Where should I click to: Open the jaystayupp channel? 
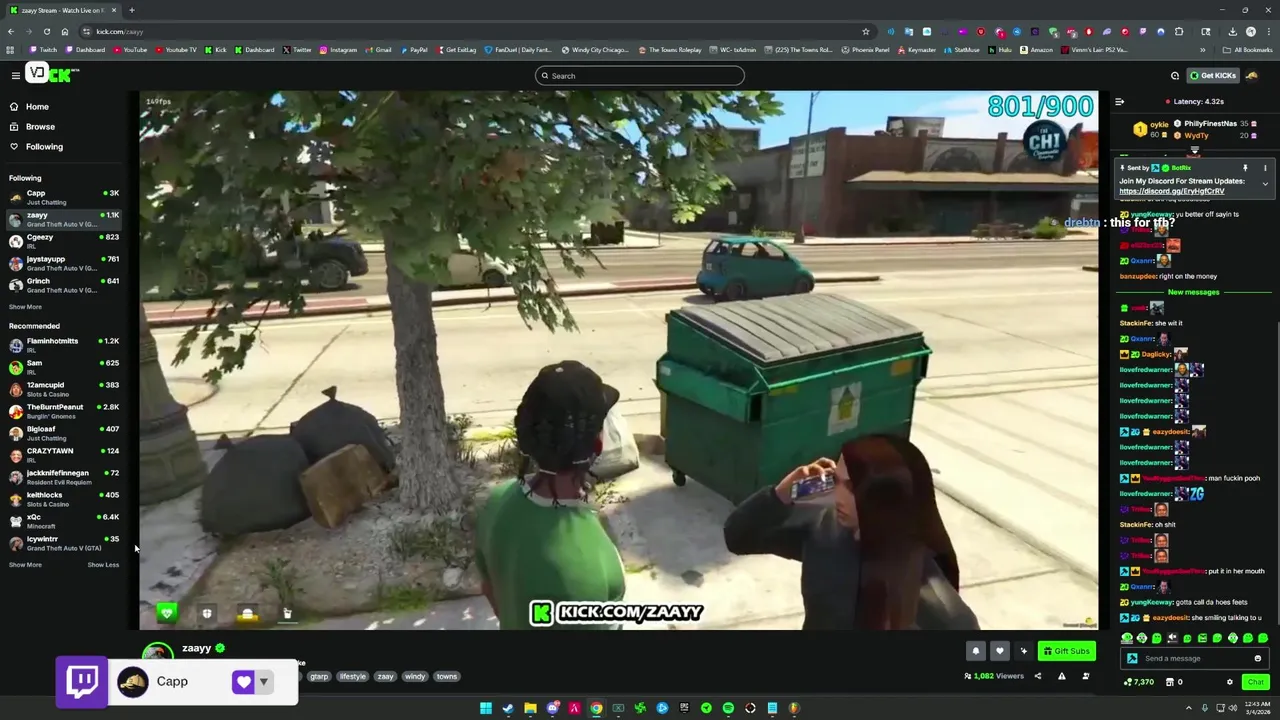coord(63,263)
